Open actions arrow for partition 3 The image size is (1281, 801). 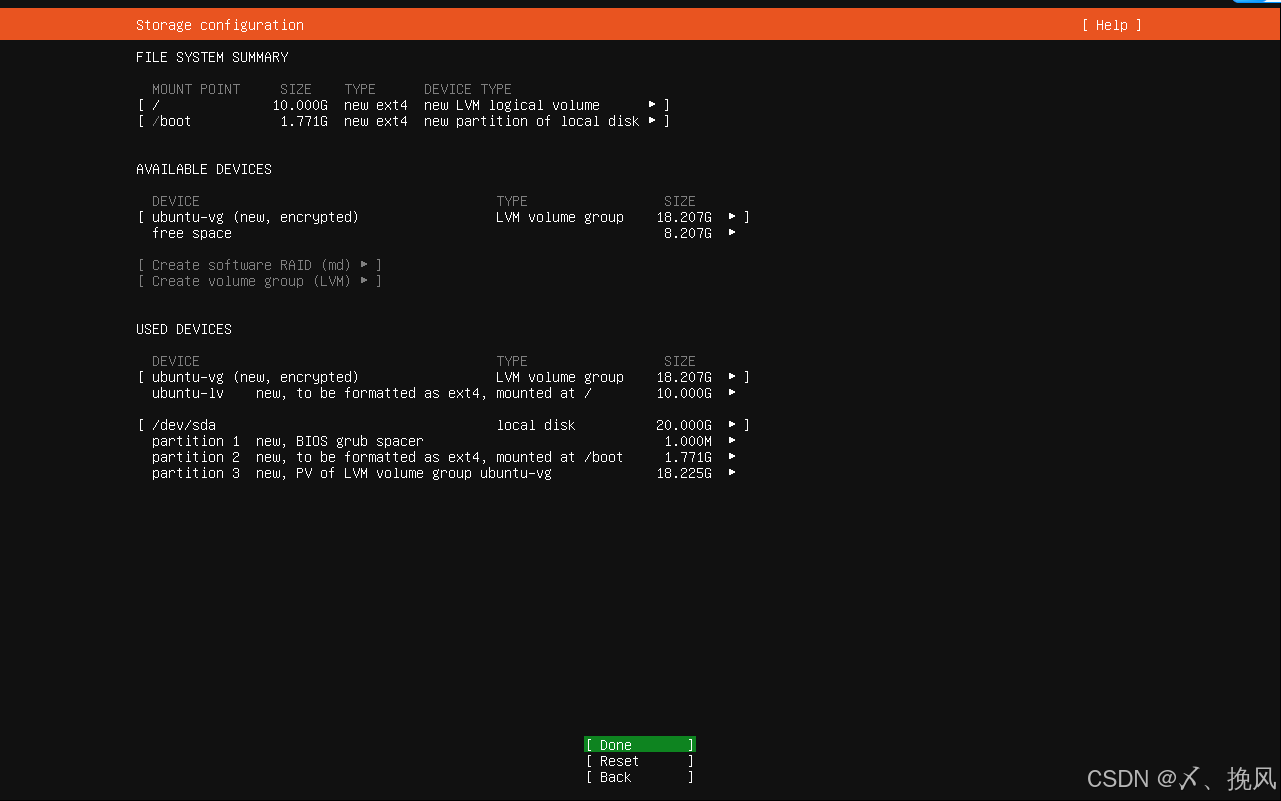(x=733, y=472)
